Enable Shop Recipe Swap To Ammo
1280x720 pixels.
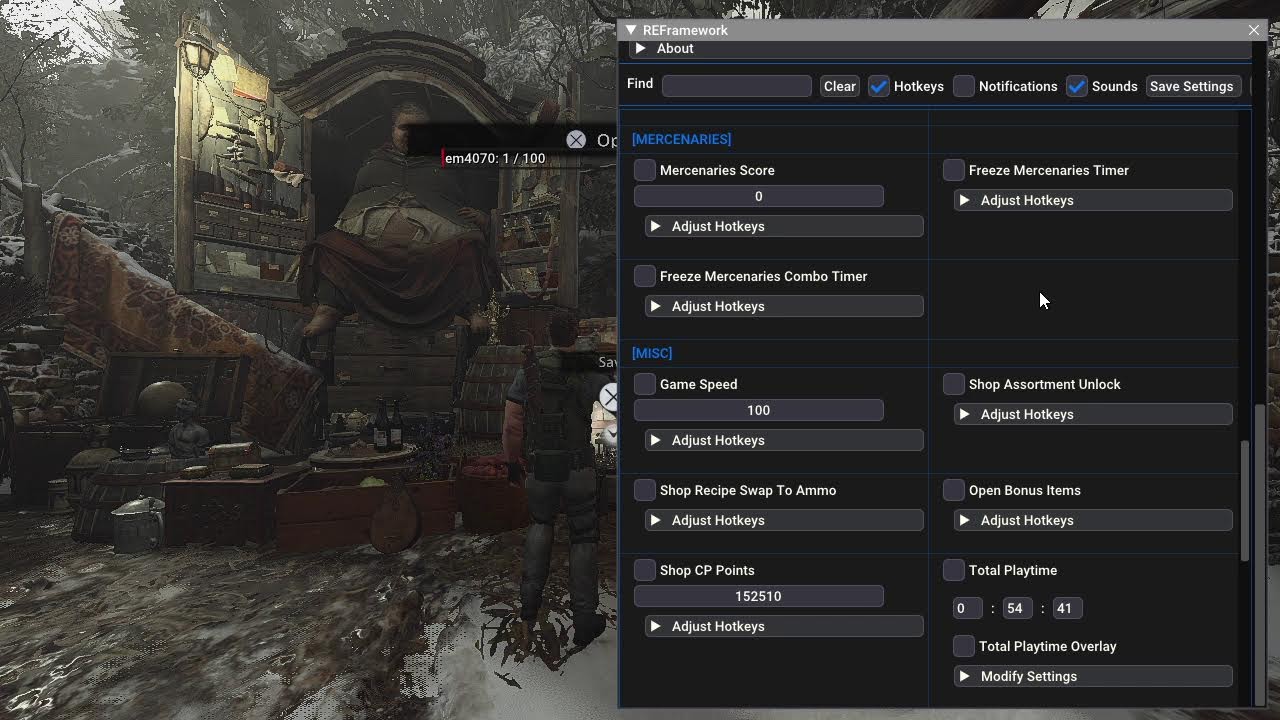click(645, 490)
